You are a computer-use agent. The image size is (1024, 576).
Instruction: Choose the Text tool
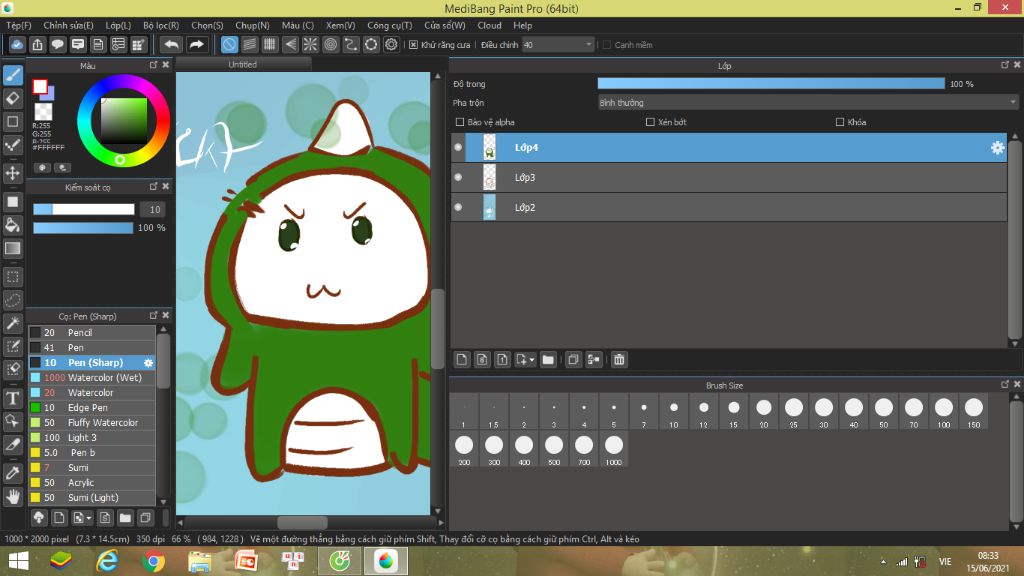13,398
